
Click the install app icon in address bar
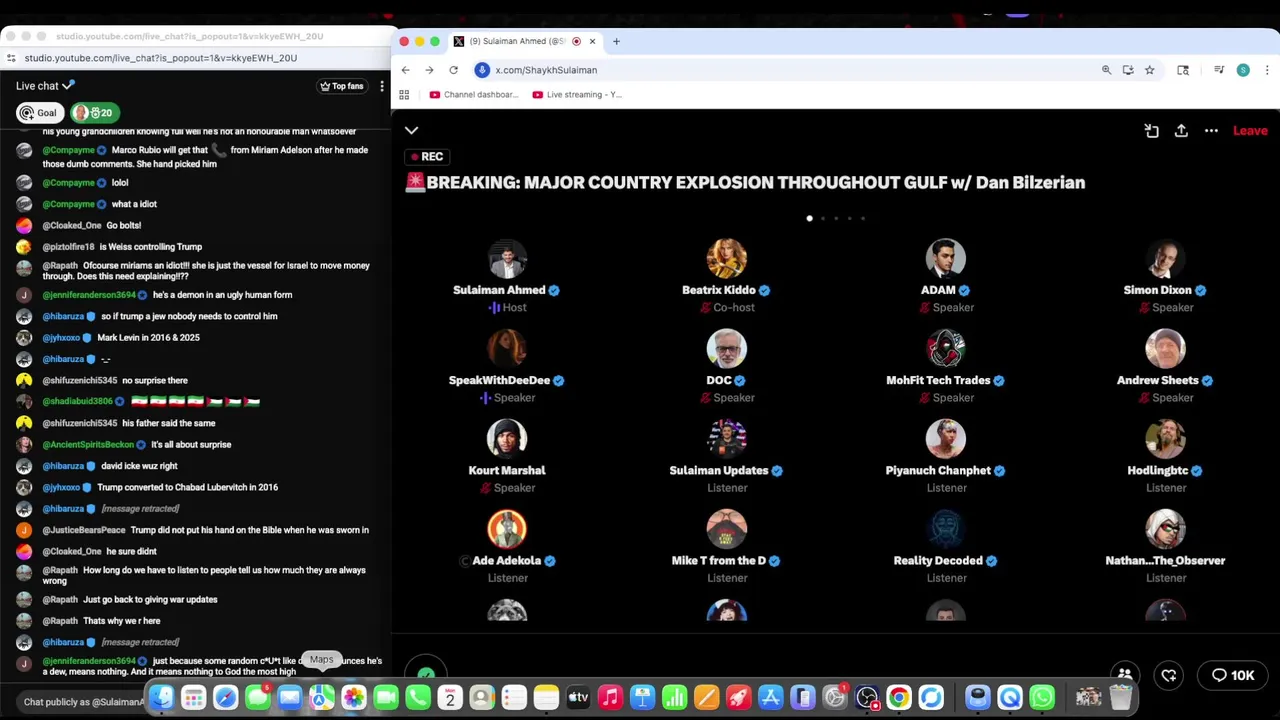(x=1128, y=70)
